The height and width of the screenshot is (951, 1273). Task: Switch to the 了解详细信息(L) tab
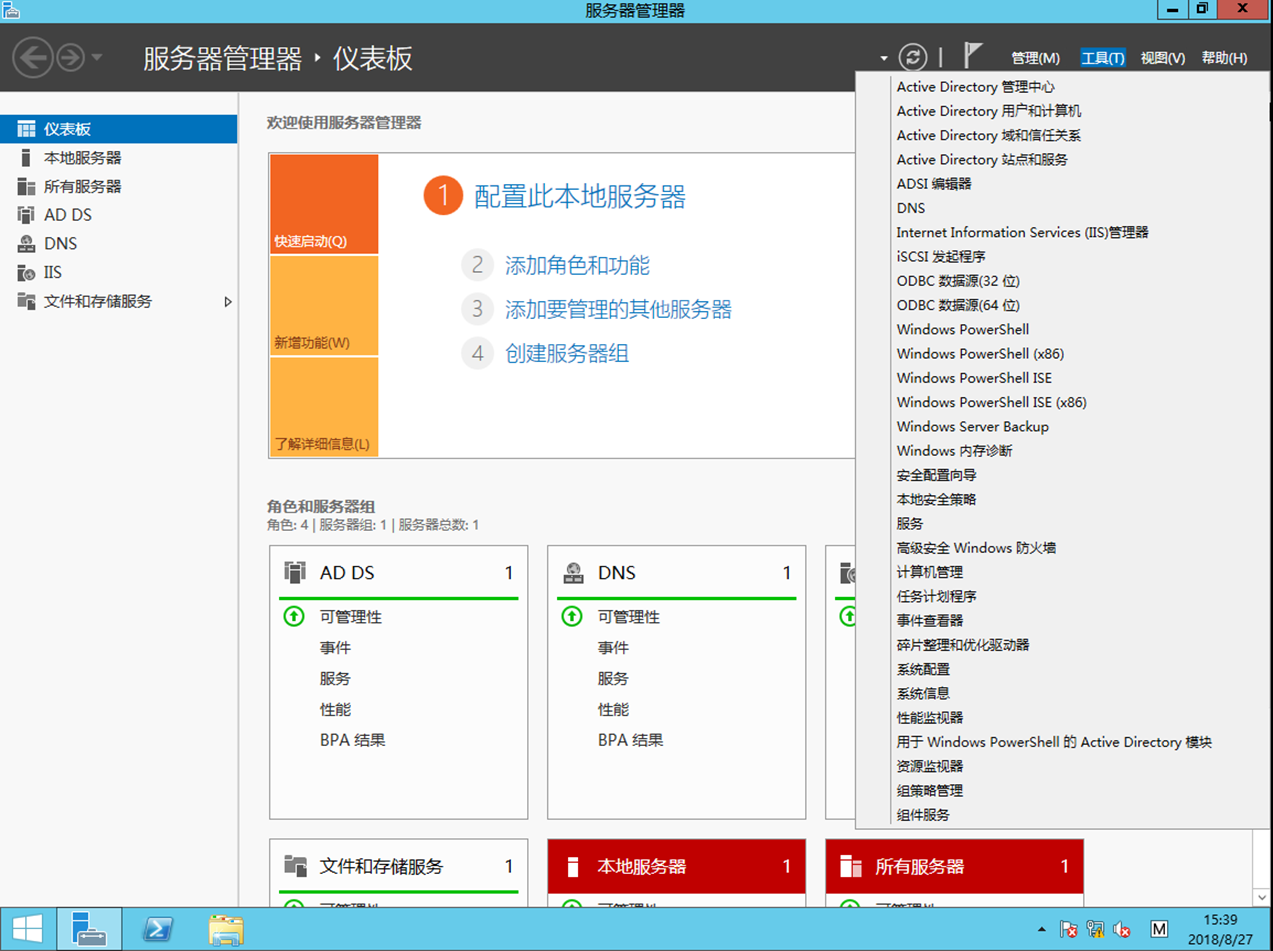324,407
